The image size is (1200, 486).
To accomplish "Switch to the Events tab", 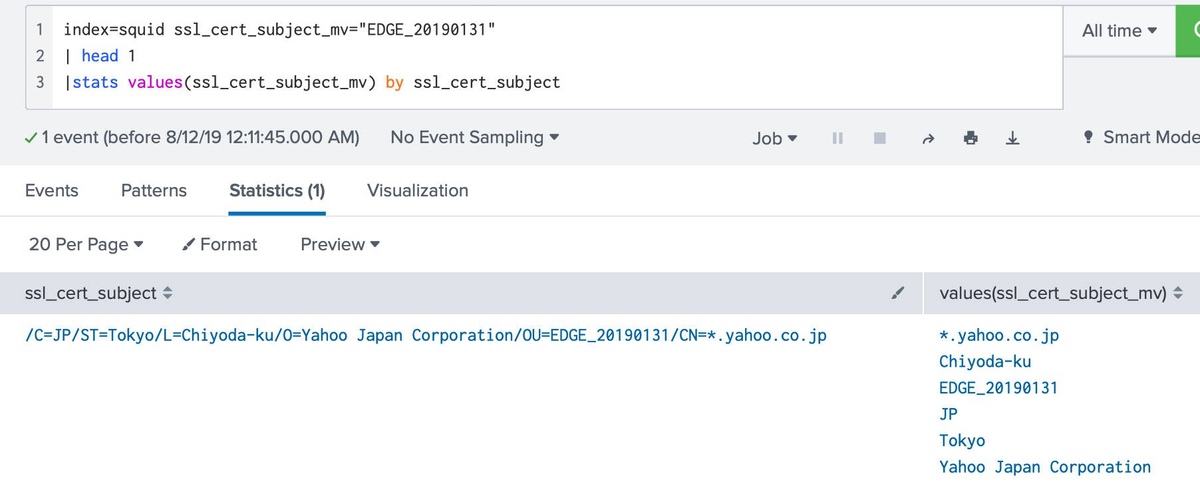I will [x=51, y=190].
